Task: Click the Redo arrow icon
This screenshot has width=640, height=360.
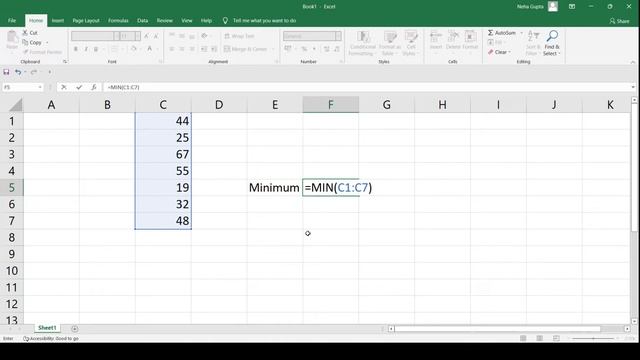Action: click(x=33, y=72)
